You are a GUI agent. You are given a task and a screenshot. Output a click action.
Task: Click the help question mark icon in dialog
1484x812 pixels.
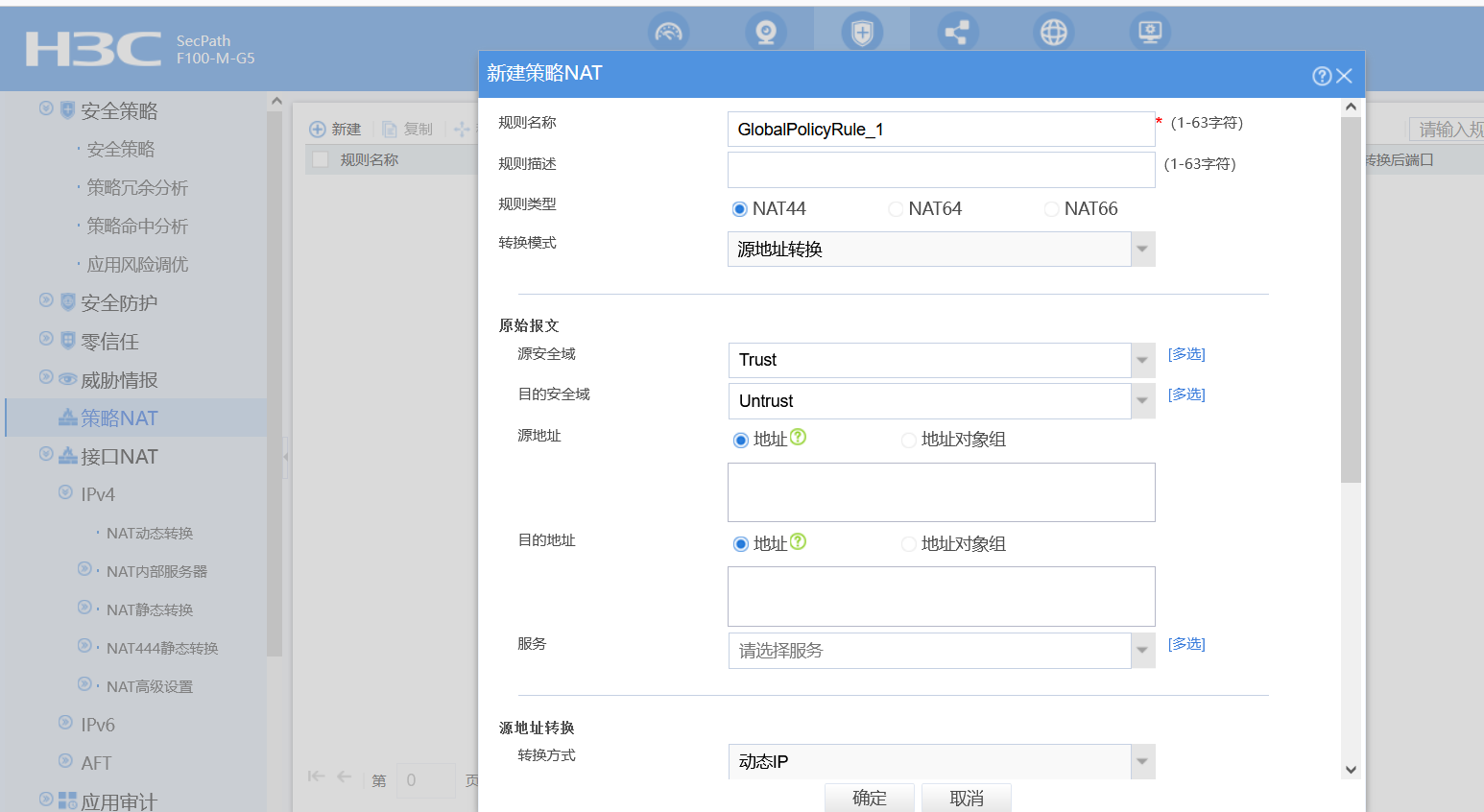[1322, 76]
